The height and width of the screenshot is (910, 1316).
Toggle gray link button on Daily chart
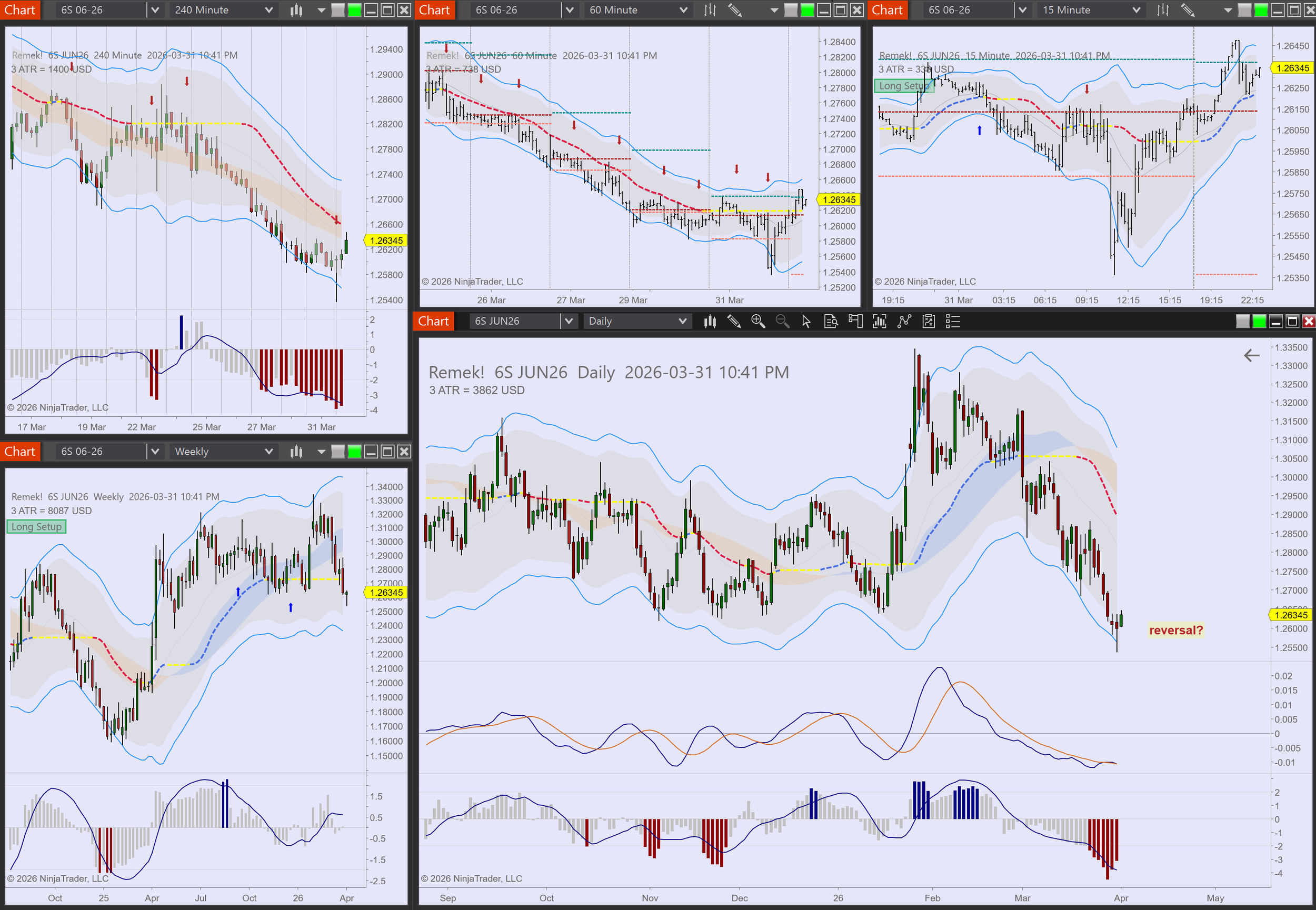click(x=1242, y=322)
